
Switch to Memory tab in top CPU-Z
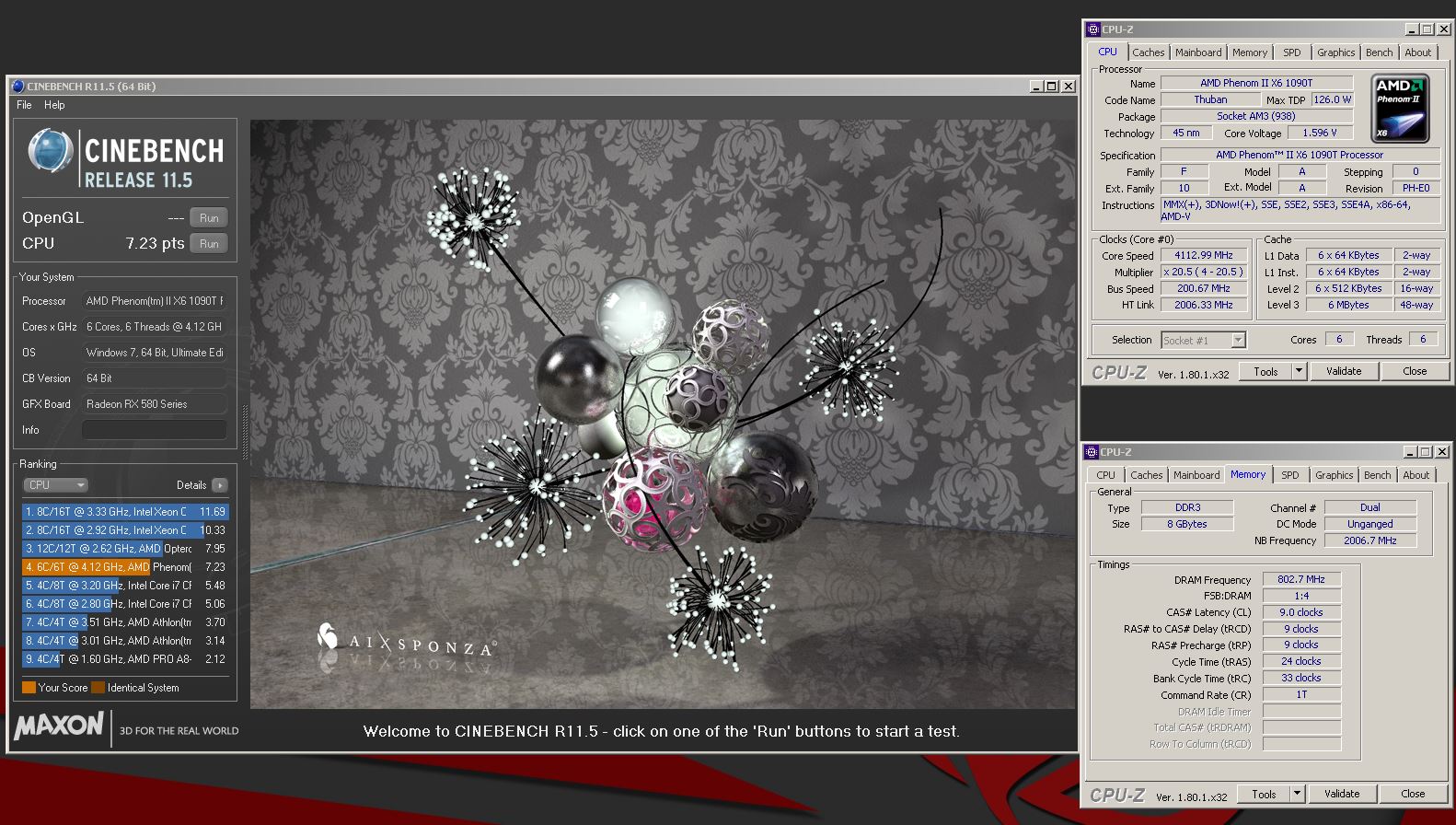click(1250, 52)
